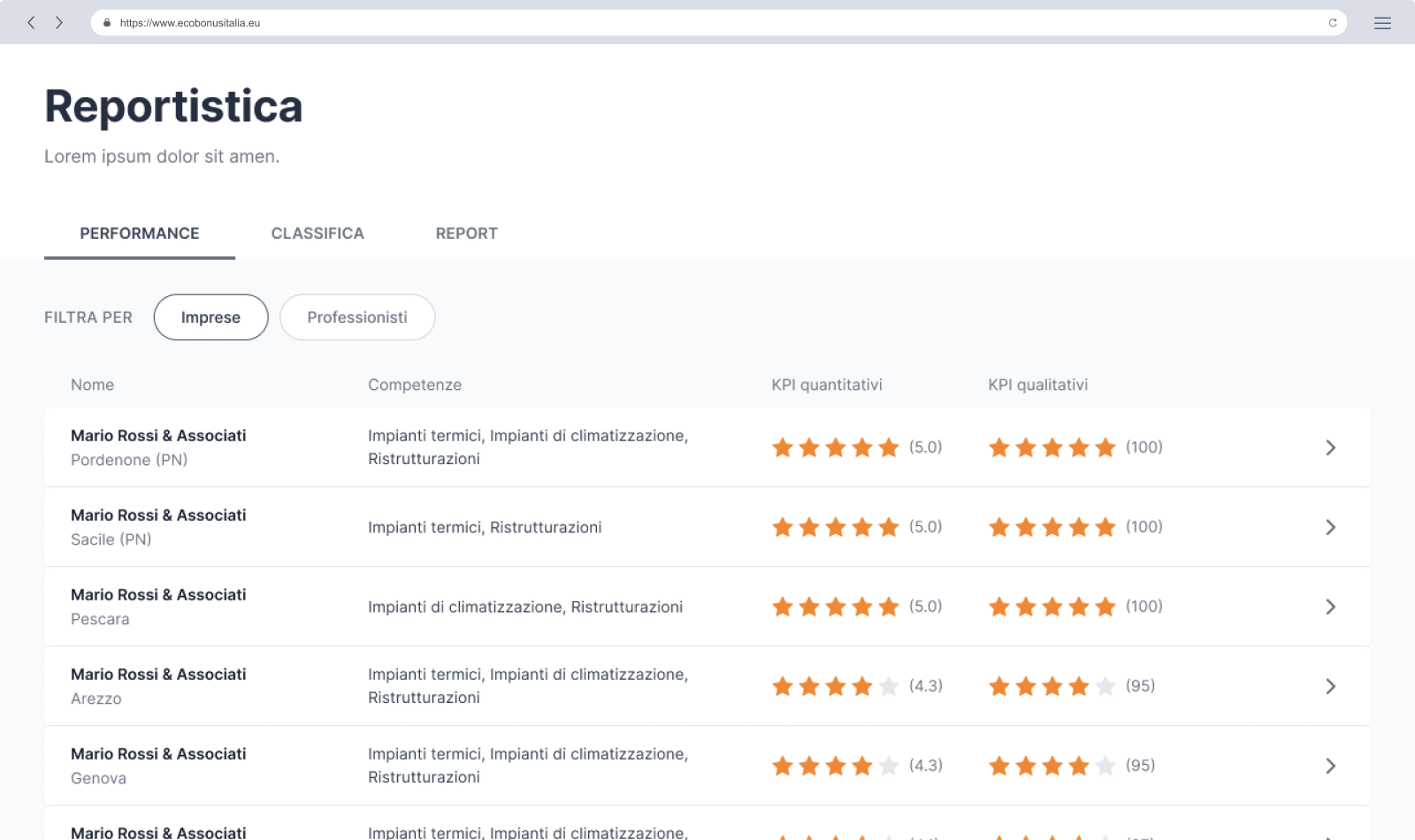This screenshot has height=840, width=1415.
Task: Click the KPI qualitativi column header
Action: pyautogui.click(x=1038, y=385)
